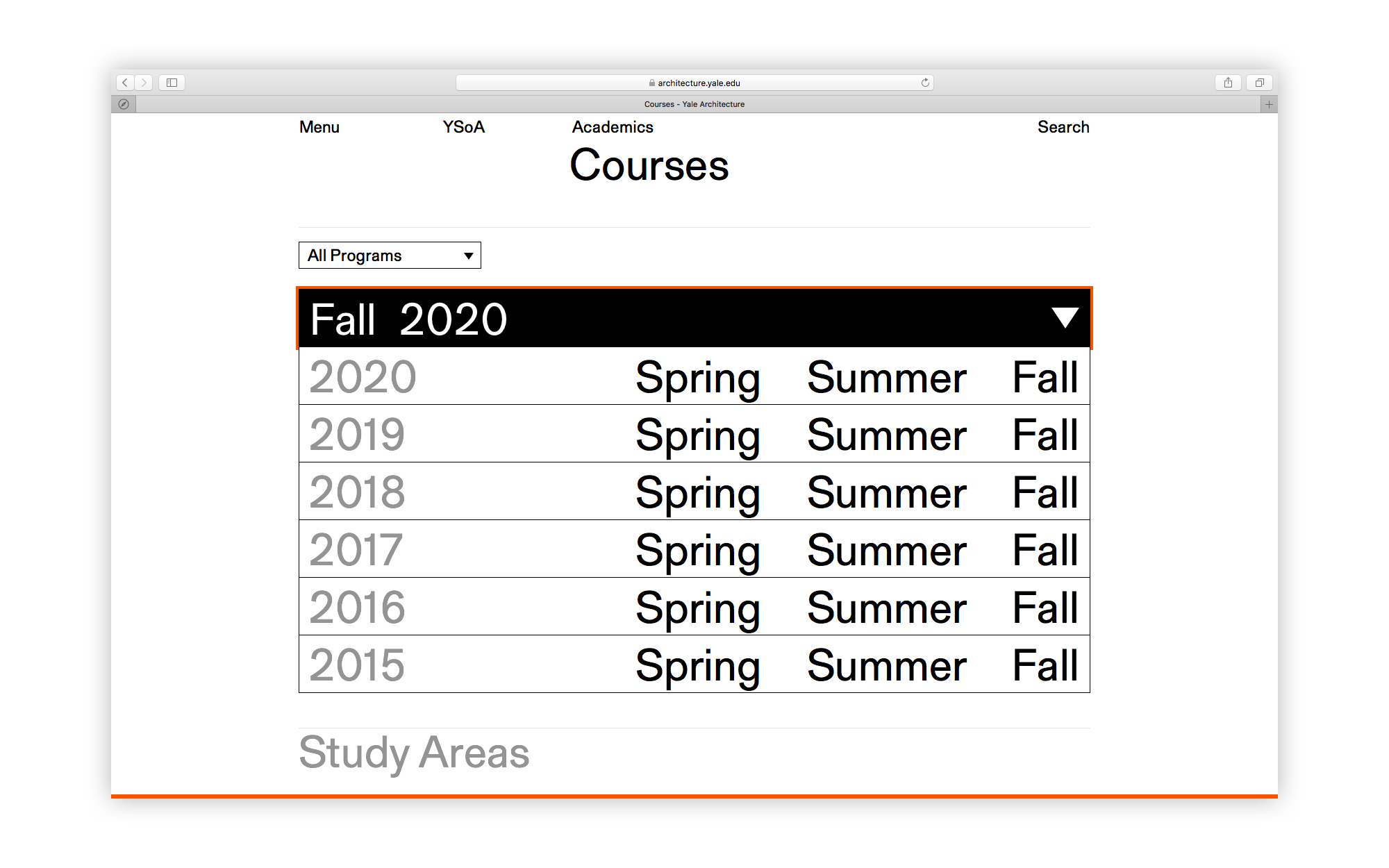Click the architecture.yale.edu address bar
Screen dimensions: 1389x868
point(694,83)
